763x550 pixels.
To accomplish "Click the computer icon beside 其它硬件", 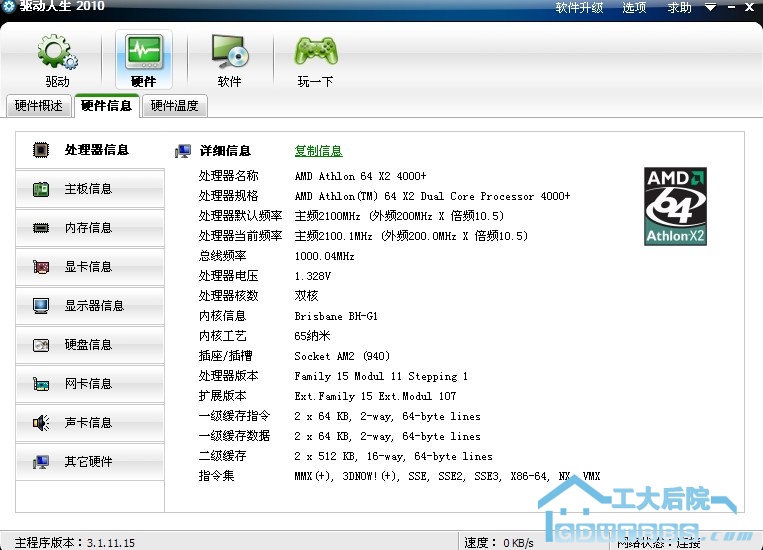I will click(41, 462).
